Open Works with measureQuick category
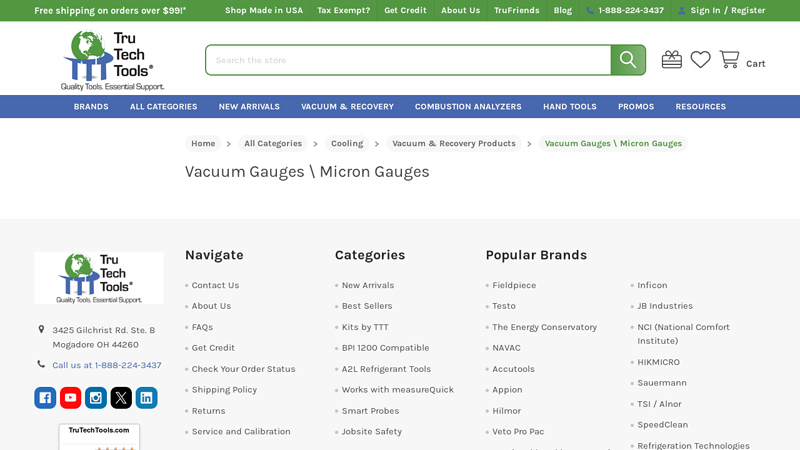 click(x=397, y=390)
